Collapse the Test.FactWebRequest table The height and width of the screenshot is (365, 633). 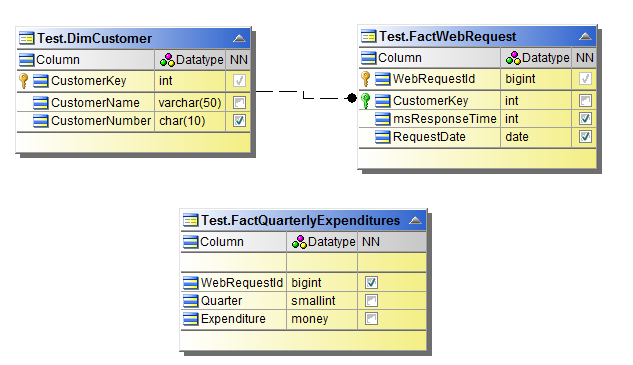tap(585, 37)
